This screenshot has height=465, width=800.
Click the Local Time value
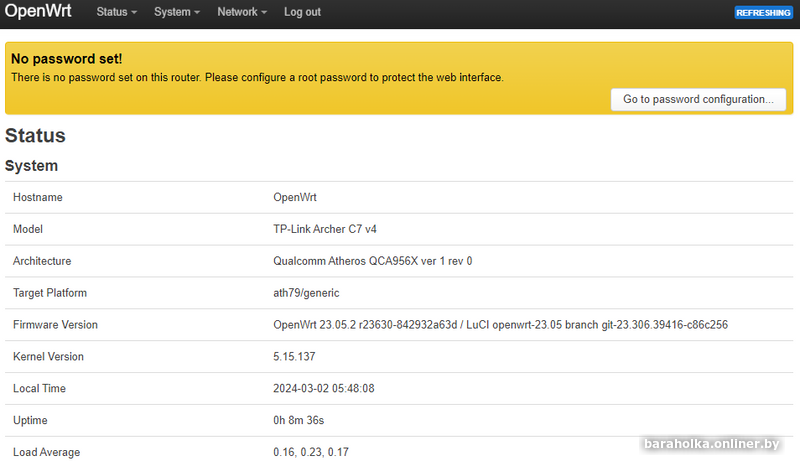coord(323,388)
